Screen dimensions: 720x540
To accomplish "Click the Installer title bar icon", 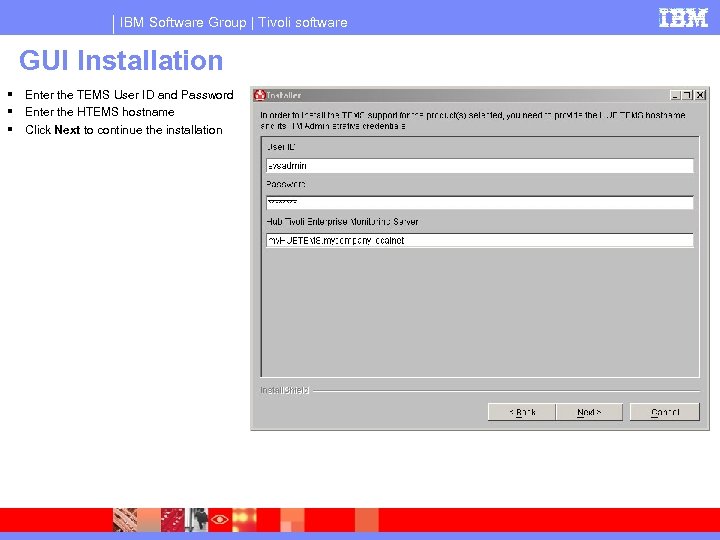I will [260, 95].
